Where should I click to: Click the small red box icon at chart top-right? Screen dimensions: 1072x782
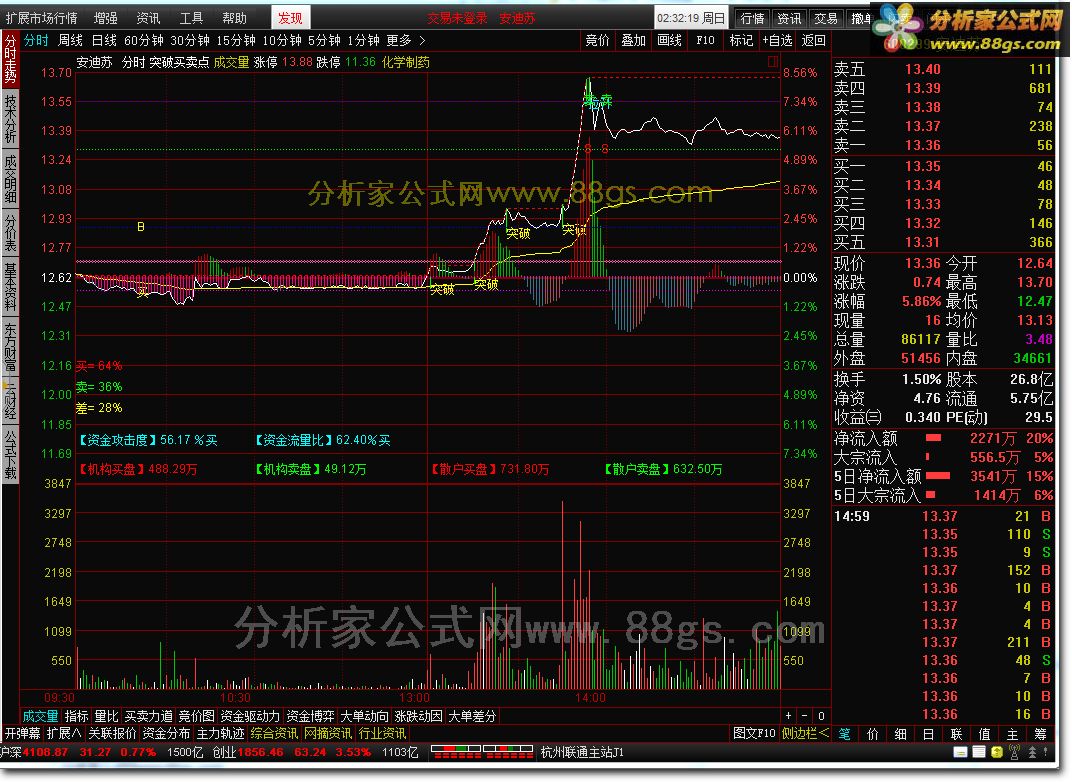(773, 62)
